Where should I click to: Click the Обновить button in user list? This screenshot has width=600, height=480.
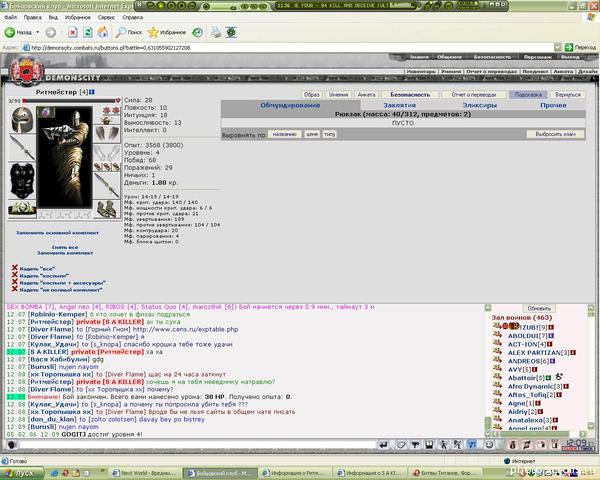click(539, 308)
